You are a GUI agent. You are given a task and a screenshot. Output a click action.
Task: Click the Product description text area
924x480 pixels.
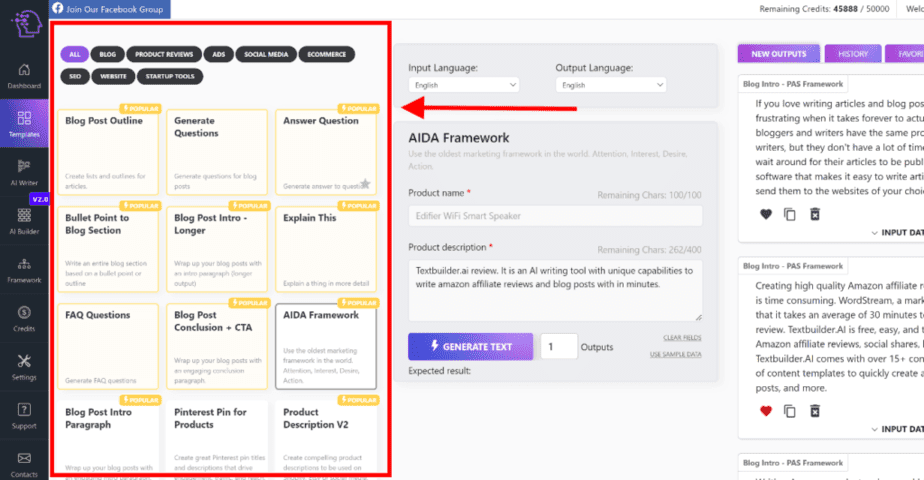pos(555,290)
